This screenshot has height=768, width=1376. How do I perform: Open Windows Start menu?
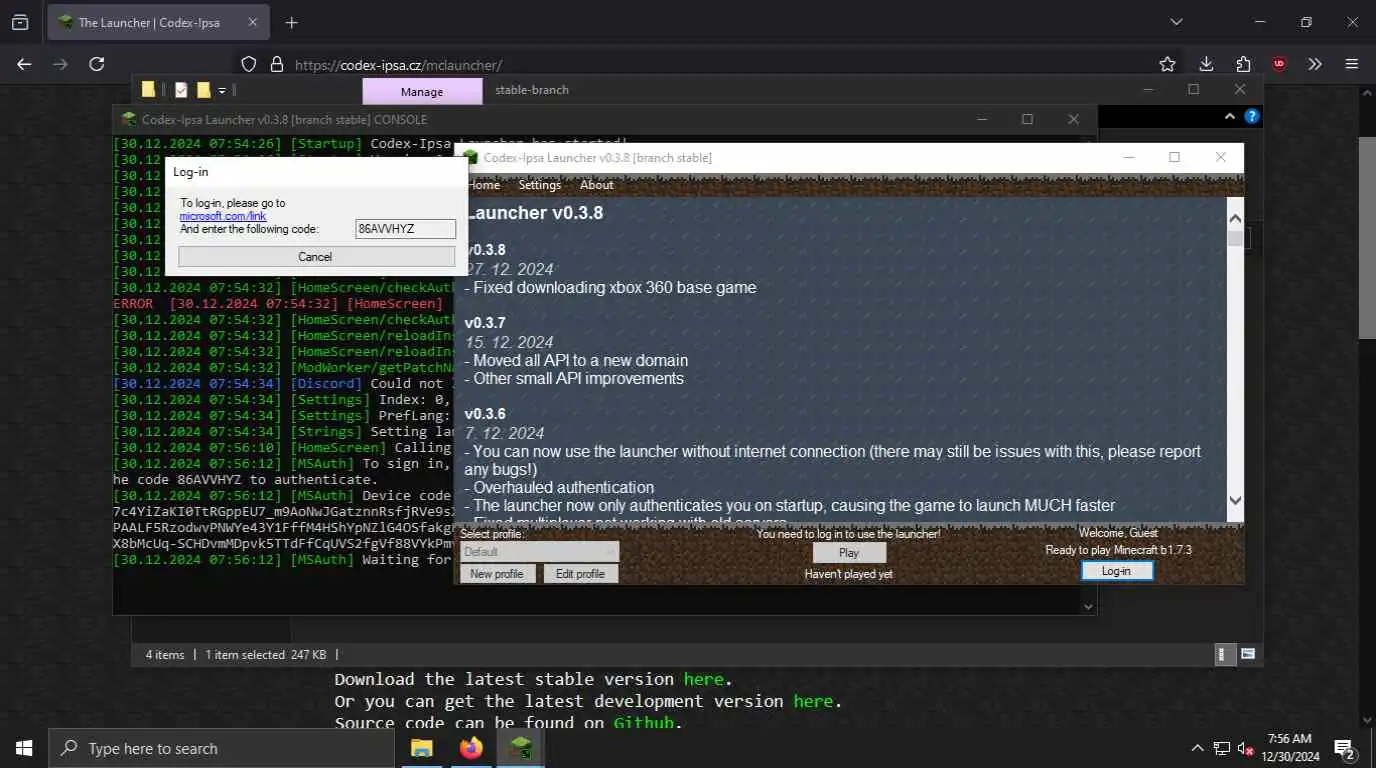tap(24, 748)
